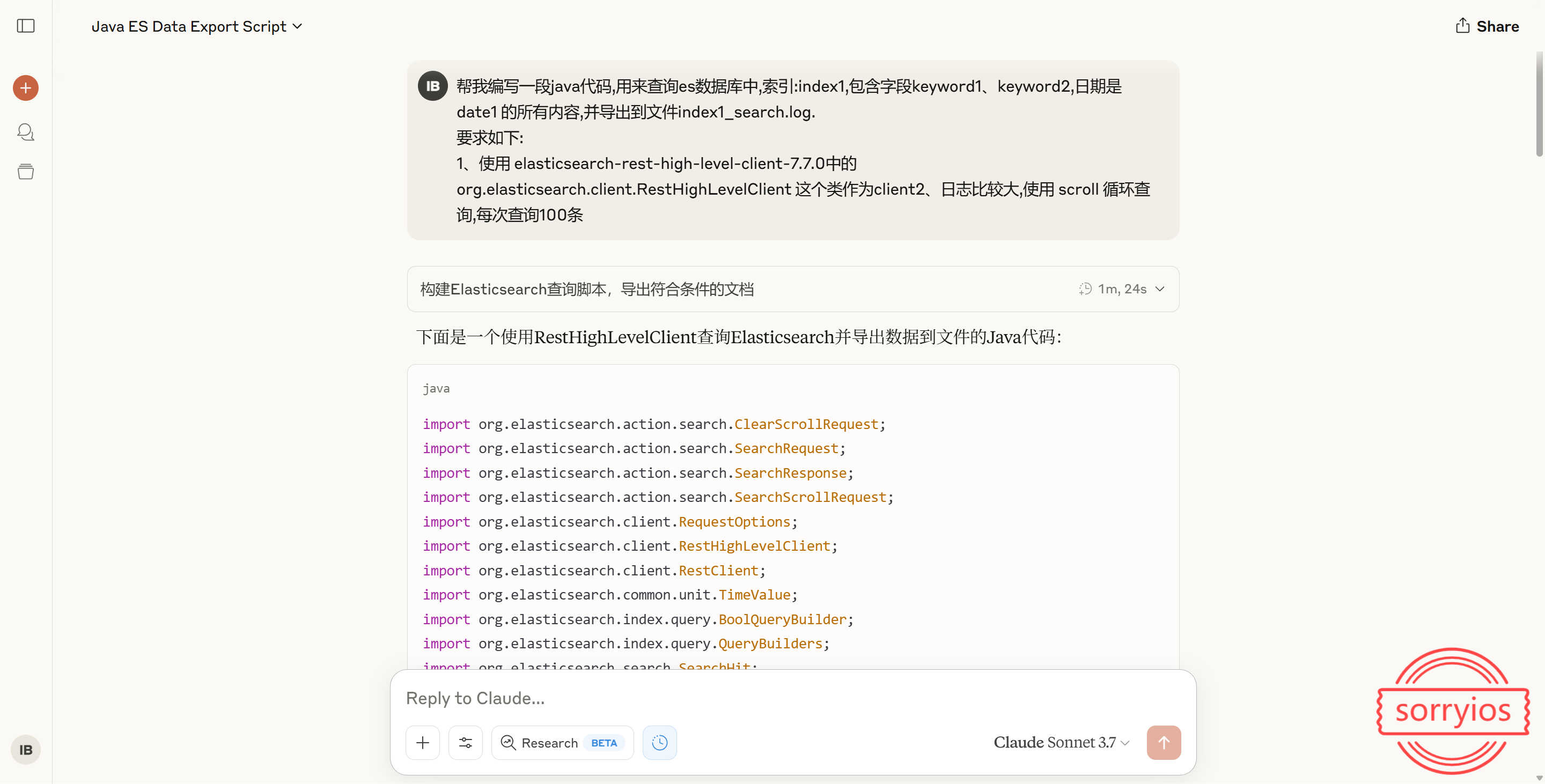Click the SearchRequest import line

[634, 448]
